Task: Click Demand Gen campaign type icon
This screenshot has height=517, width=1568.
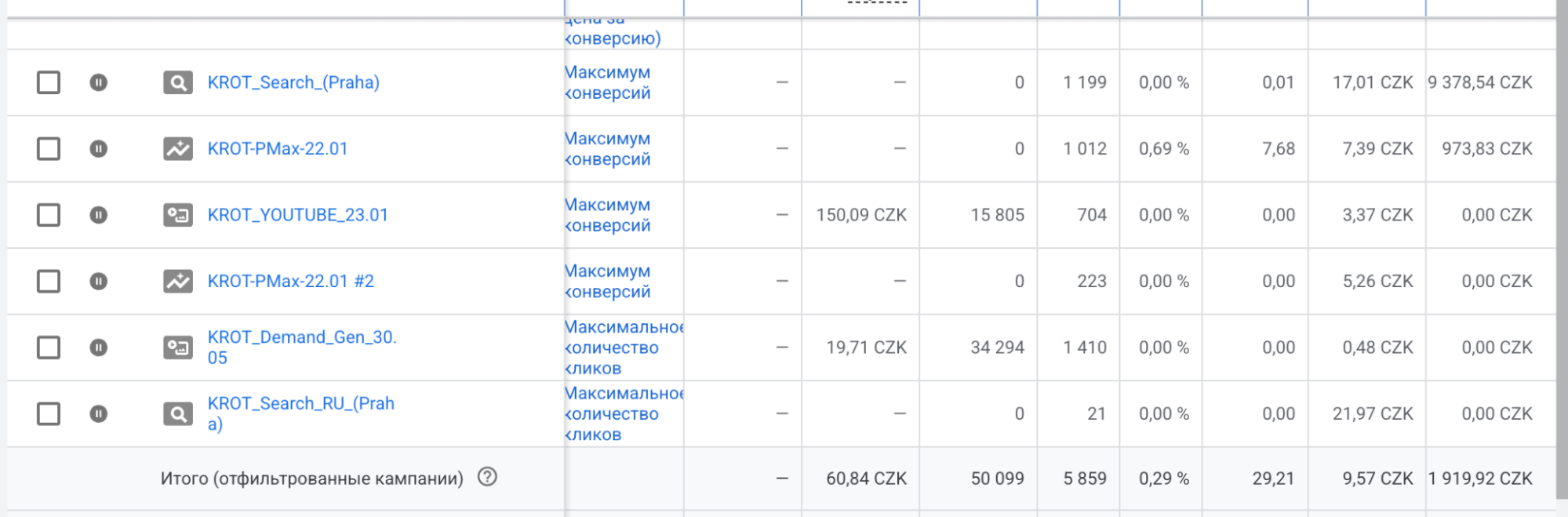Action: [x=178, y=348]
